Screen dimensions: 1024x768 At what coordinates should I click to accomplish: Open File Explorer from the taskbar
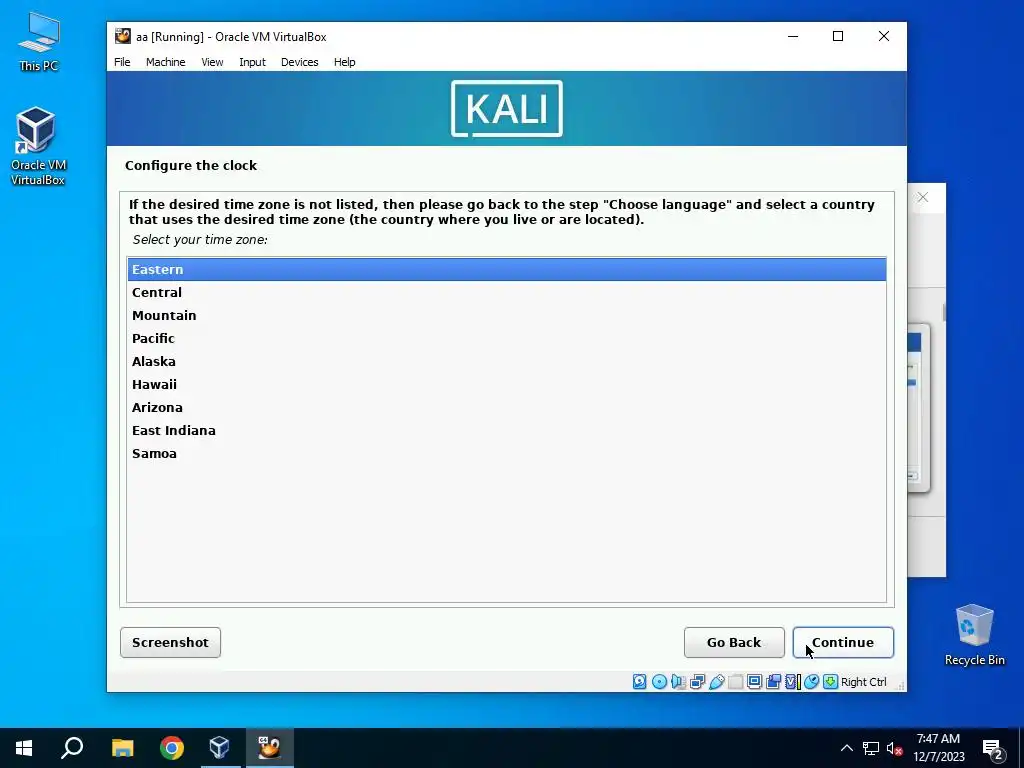(122, 748)
